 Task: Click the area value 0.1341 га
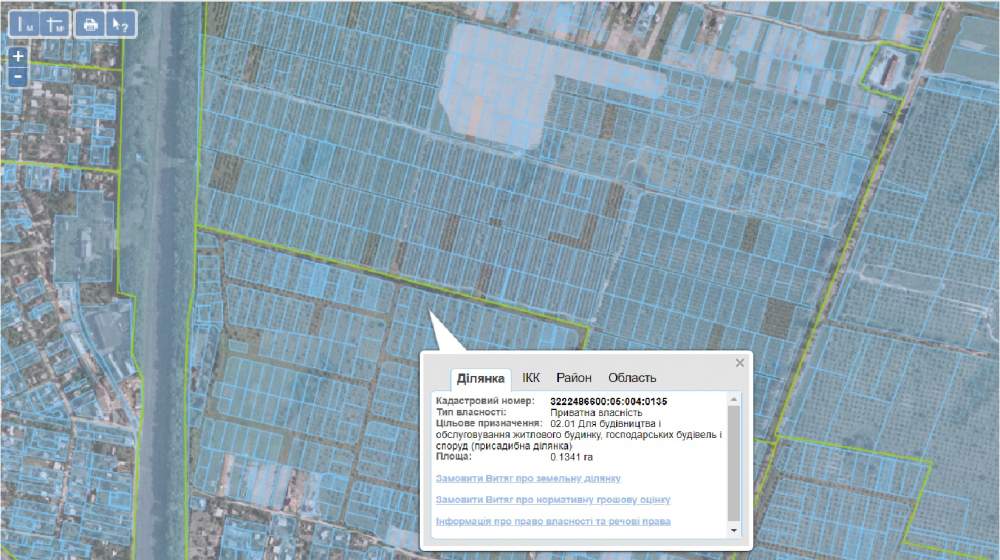(571, 457)
